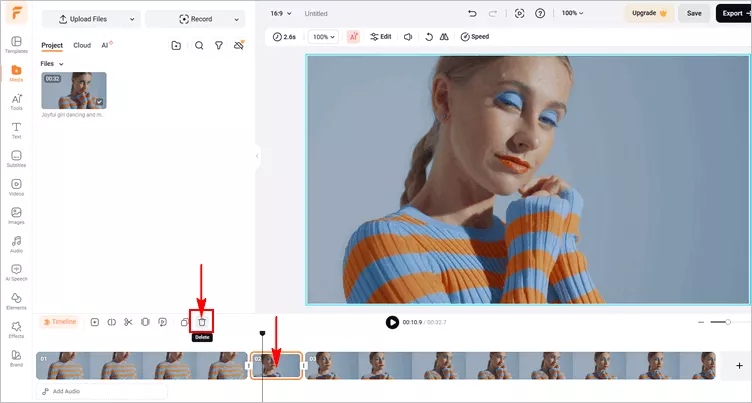Open the Templates sidebar panel
This screenshot has height=403, width=752.
[x=16, y=45]
